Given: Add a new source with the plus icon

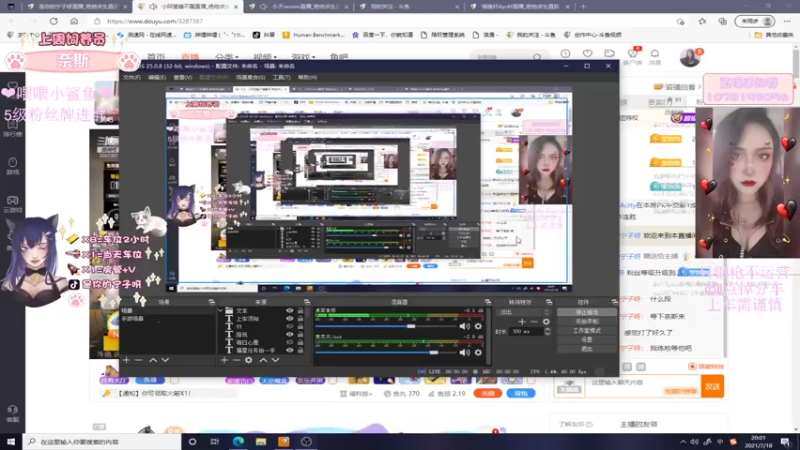Looking at the screenshot, I should (x=224, y=360).
